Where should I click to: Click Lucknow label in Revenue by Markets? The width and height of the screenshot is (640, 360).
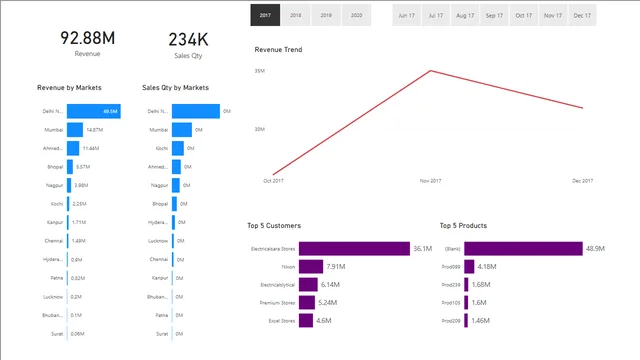(53, 297)
